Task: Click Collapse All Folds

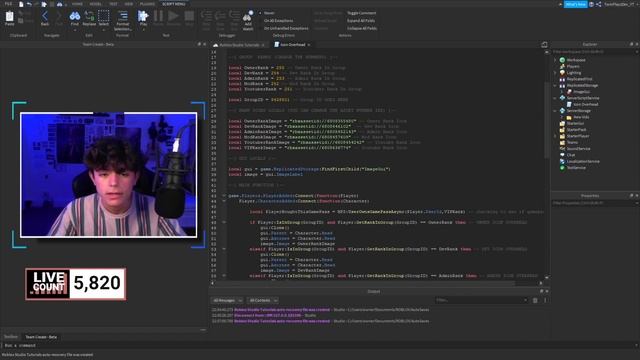Action: pyautogui.click(x=362, y=29)
